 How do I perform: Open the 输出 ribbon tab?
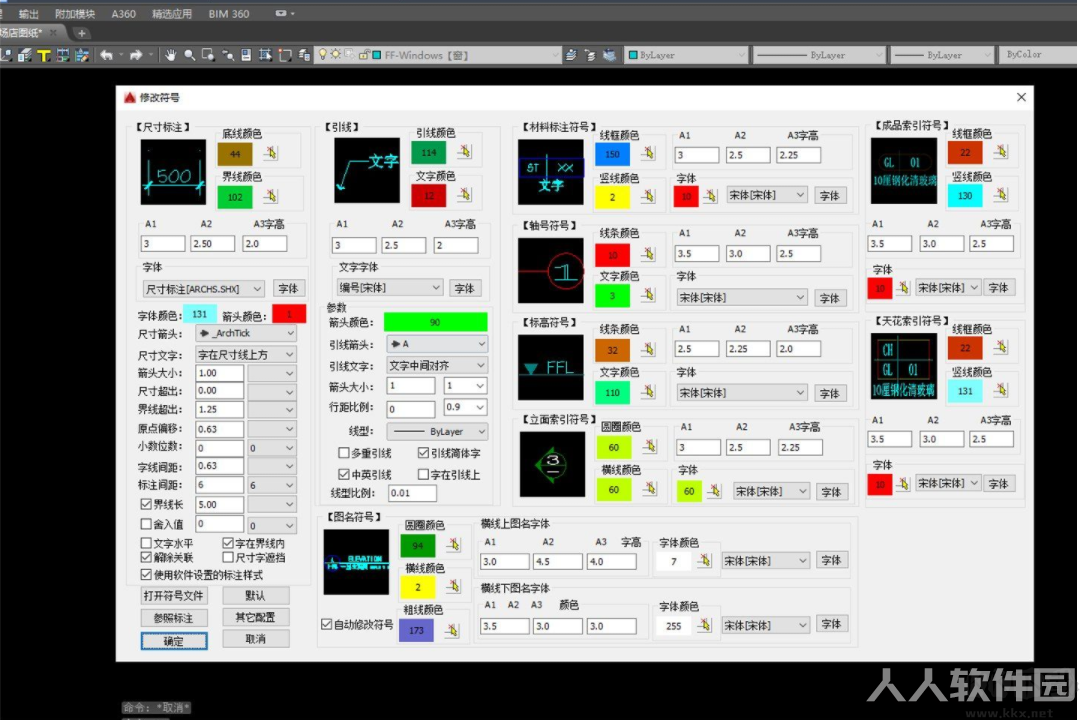click(x=28, y=14)
